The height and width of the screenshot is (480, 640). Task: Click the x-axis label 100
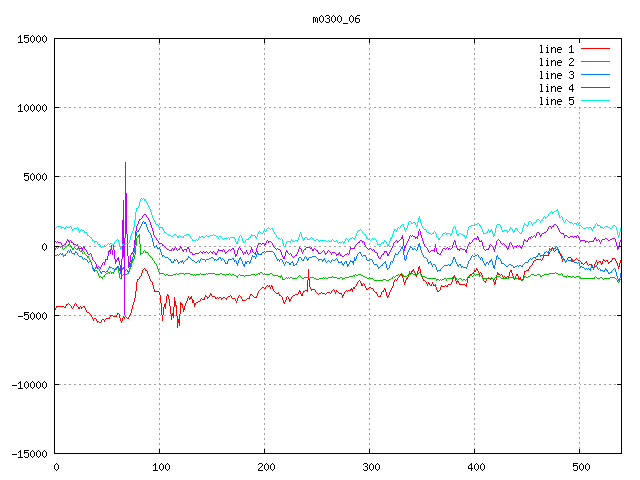161,467
